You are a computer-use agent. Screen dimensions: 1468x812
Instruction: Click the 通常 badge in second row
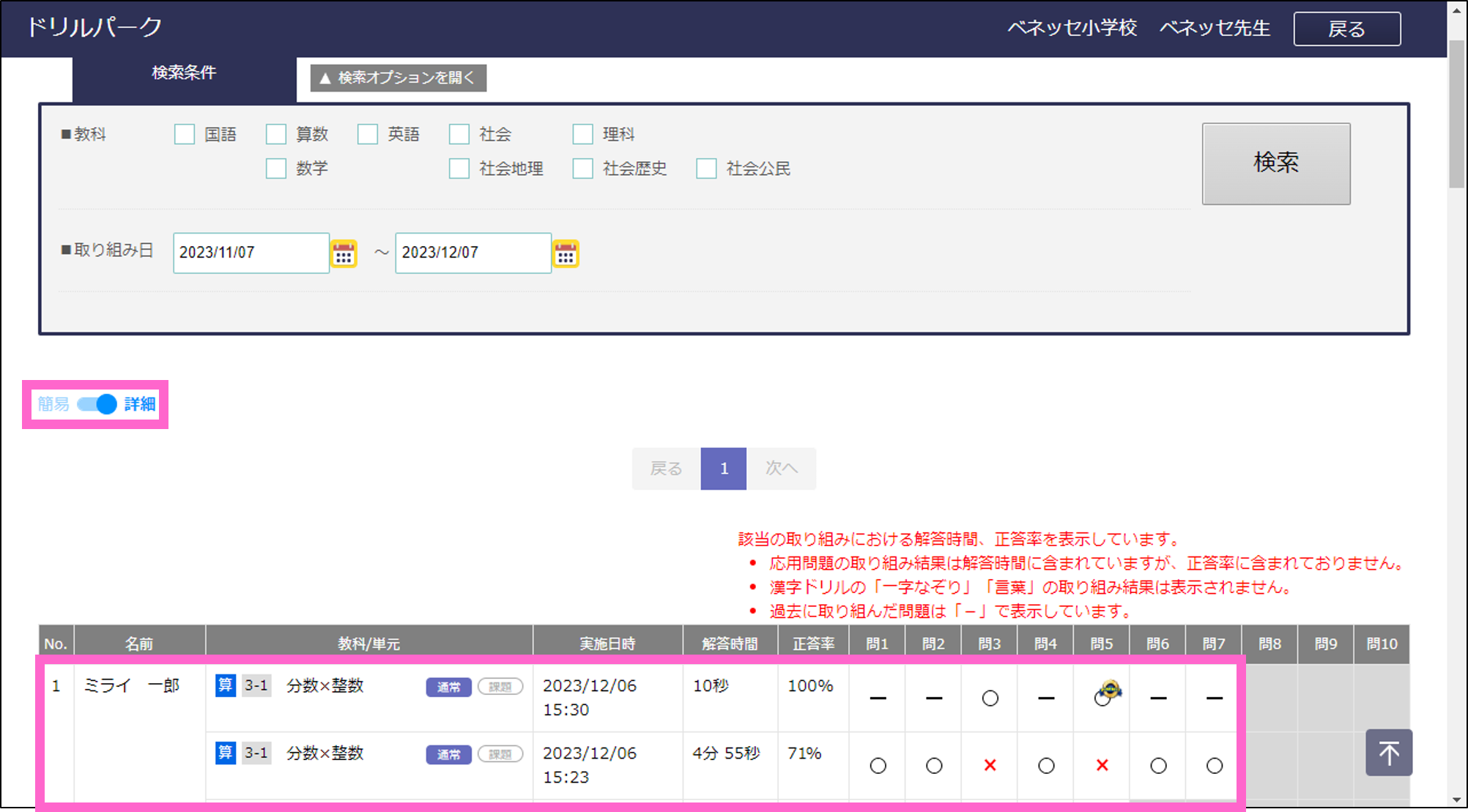(448, 754)
